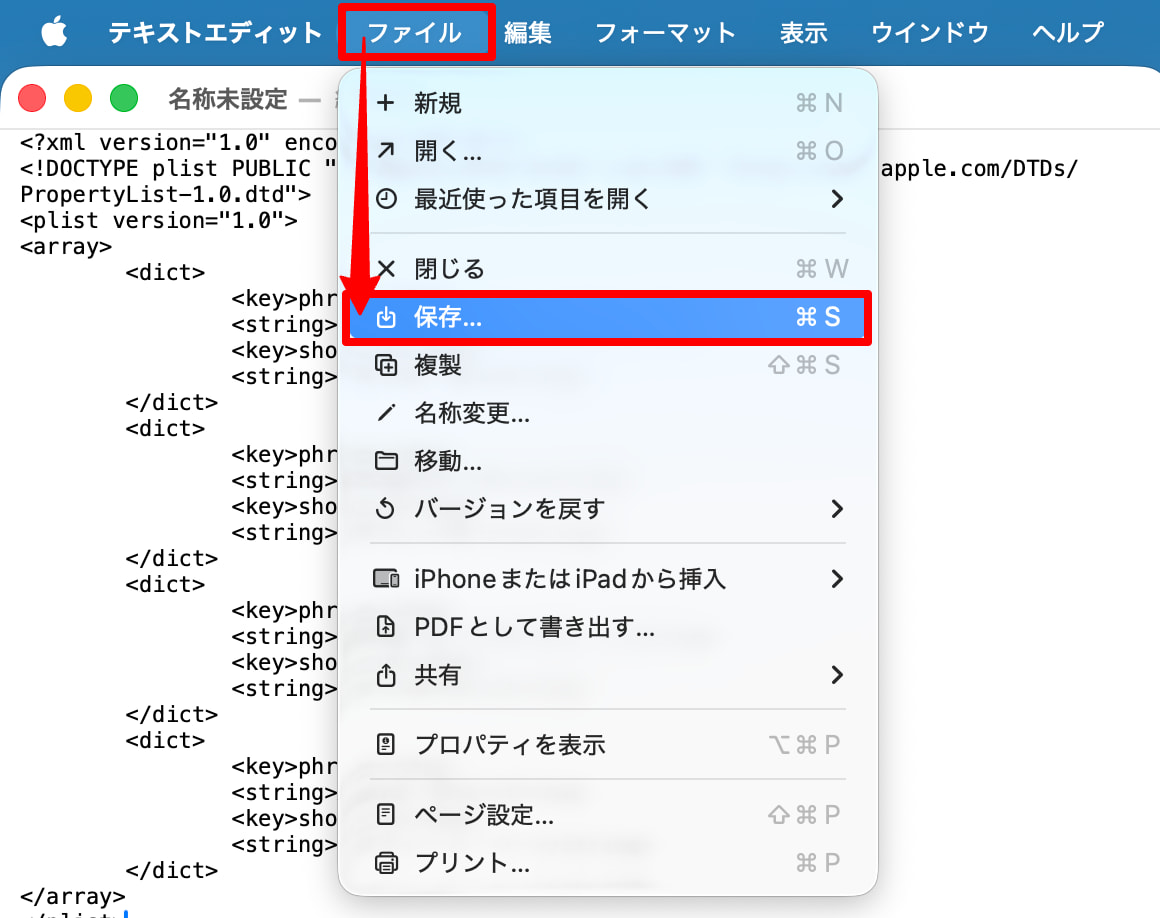Choose 開く… from the menu
This screenshot has height=918, width=1160.
click(x=607, y=151)
